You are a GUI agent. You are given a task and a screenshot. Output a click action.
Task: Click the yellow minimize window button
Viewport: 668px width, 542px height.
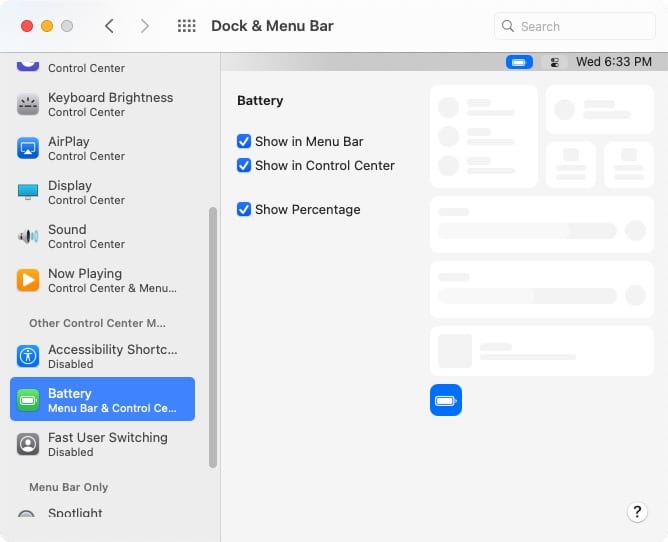[47, 26]
